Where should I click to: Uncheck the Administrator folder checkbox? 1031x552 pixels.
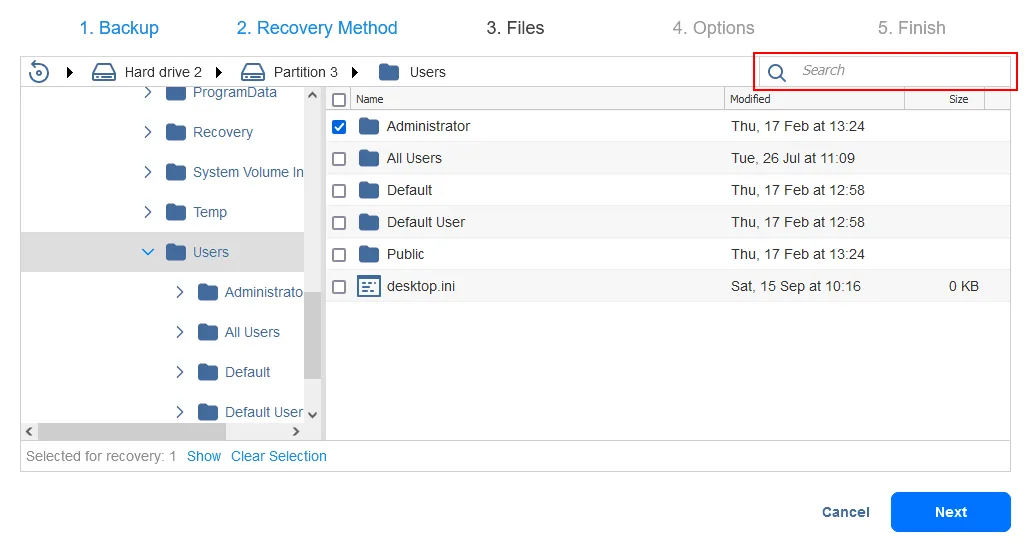[339, 127]
